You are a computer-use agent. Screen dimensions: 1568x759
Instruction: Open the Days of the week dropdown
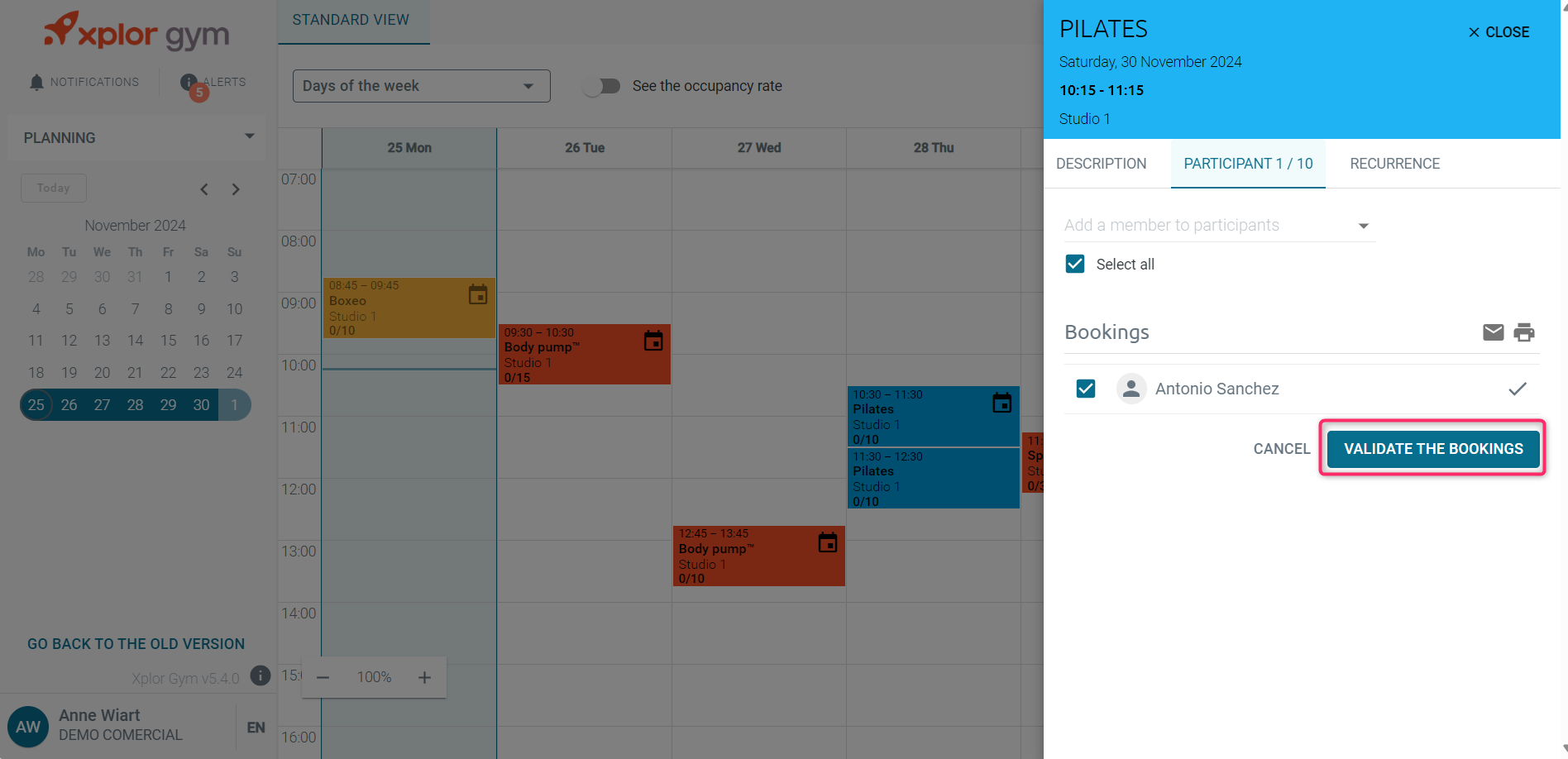point(422,86)
